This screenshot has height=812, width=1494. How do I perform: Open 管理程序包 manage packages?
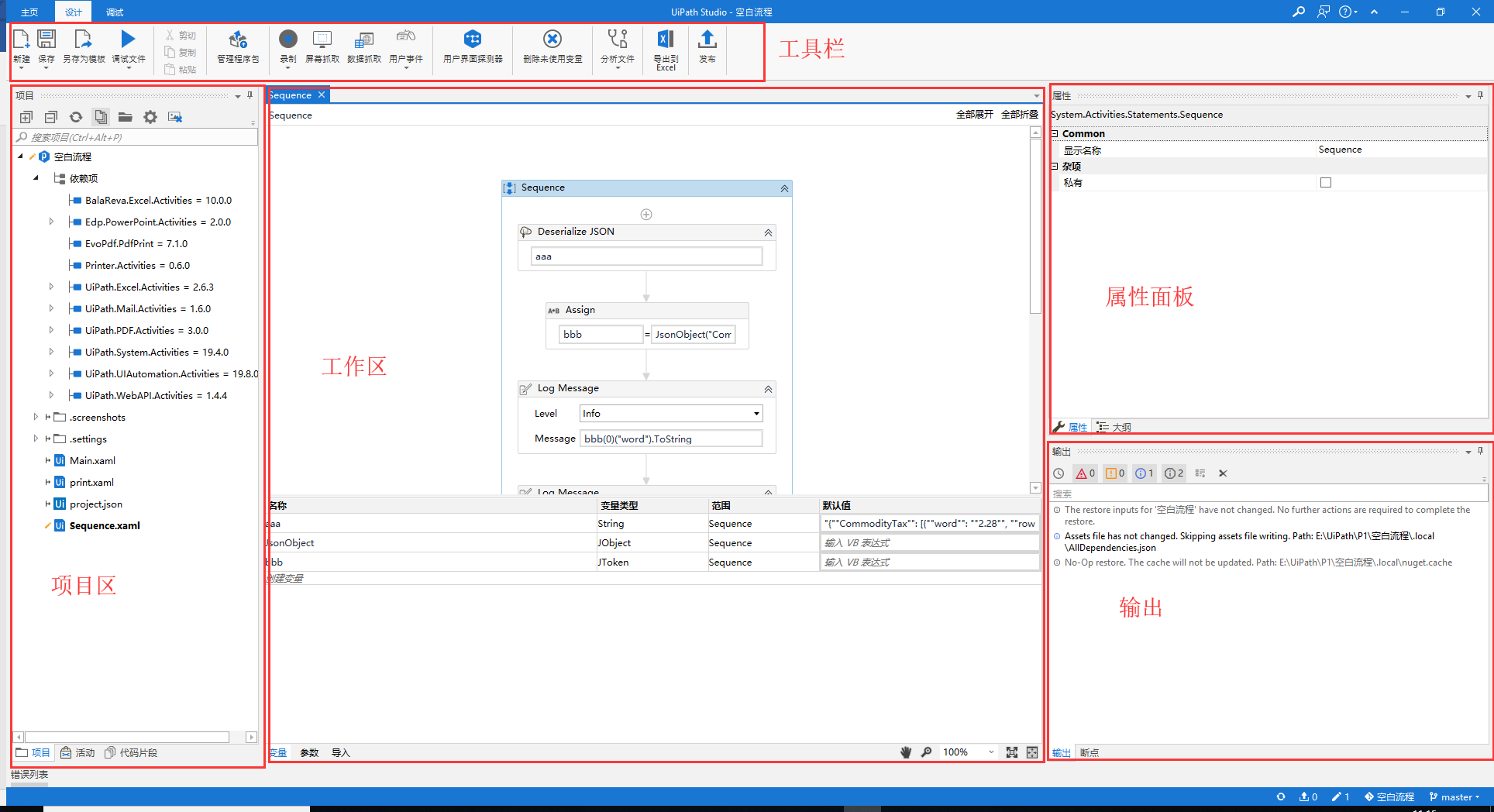238,46
